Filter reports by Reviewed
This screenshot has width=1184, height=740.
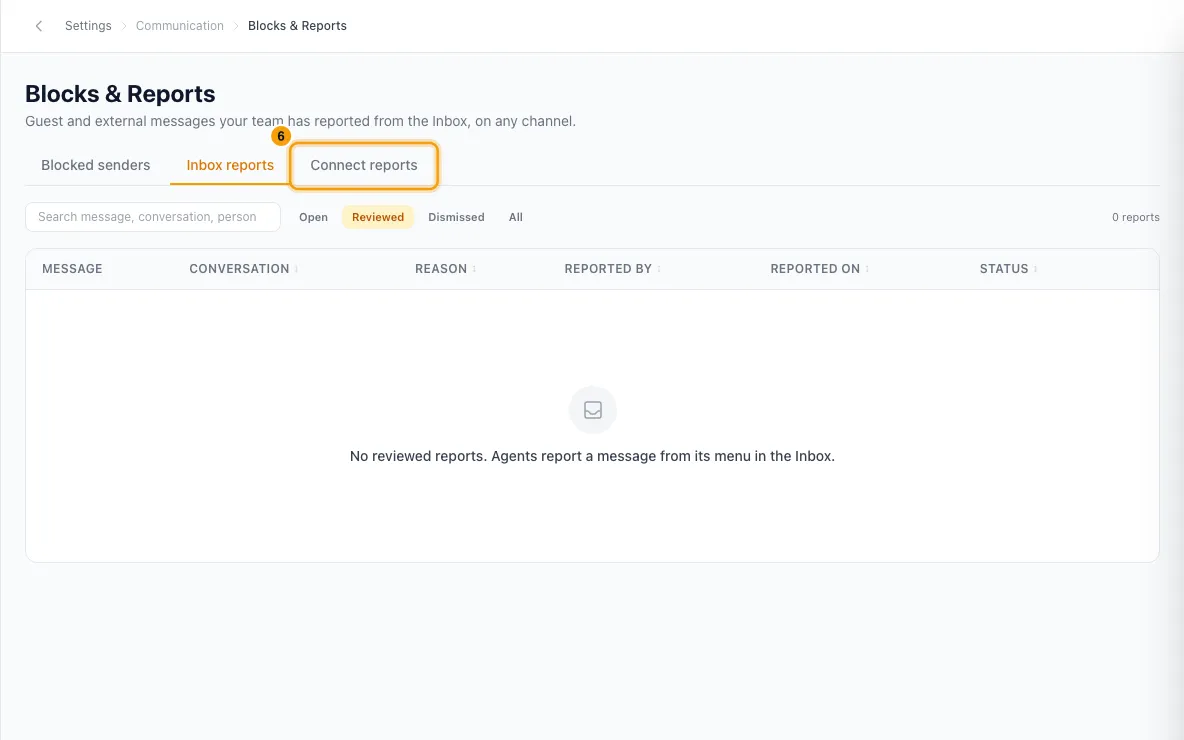coord(378,217)
